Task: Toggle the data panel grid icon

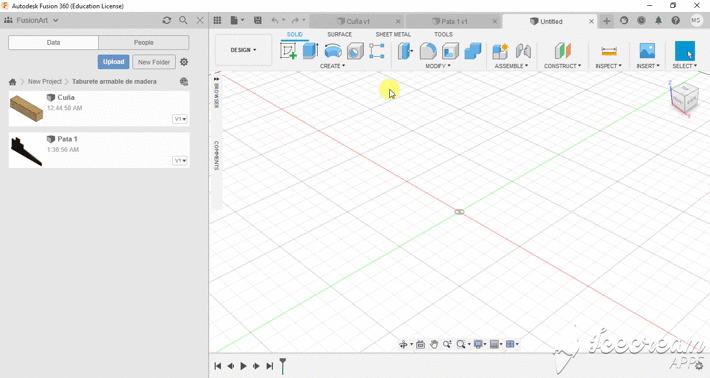Action: tap(217, 20)
